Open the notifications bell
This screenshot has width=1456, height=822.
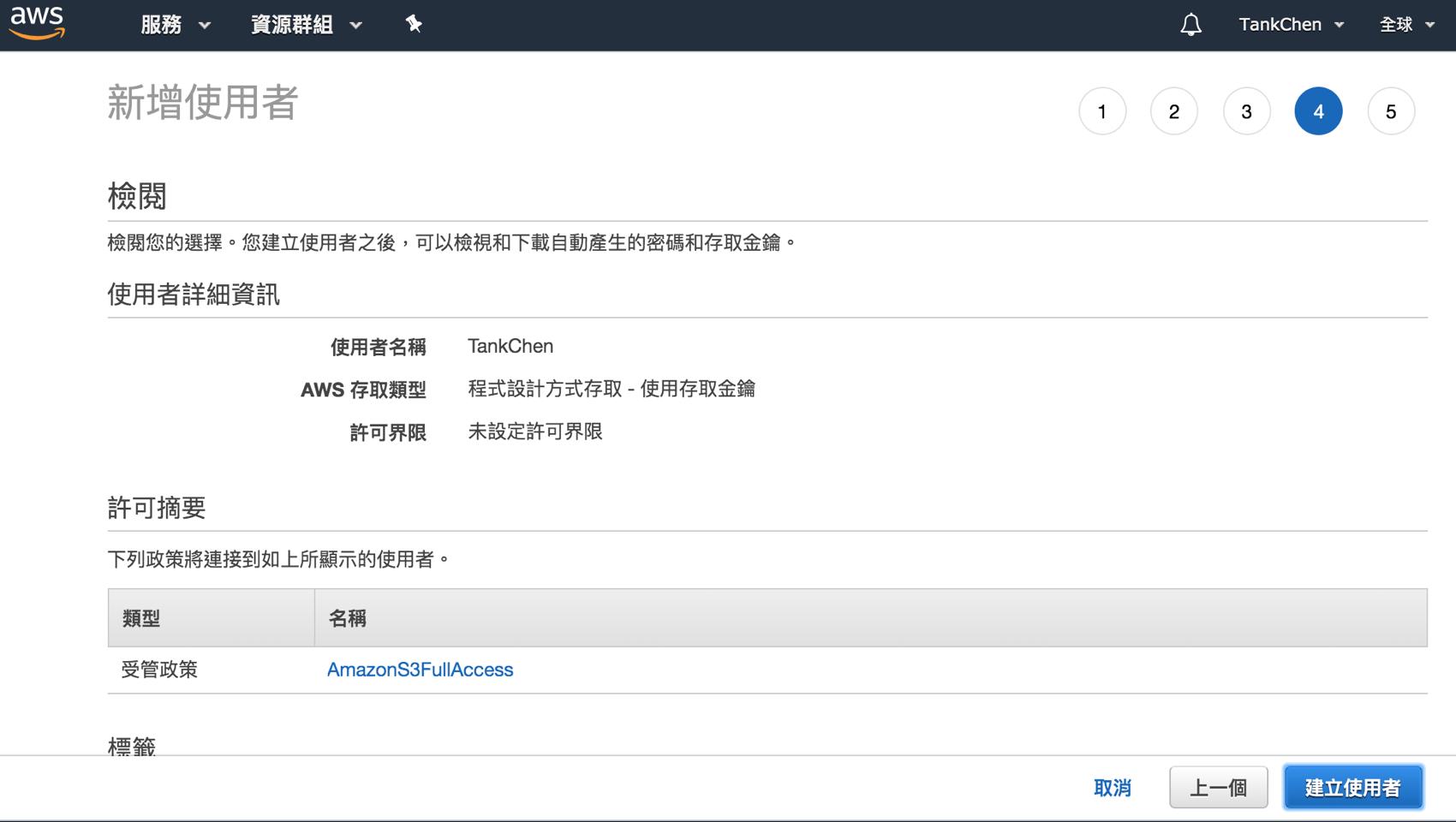[1190, 24]
